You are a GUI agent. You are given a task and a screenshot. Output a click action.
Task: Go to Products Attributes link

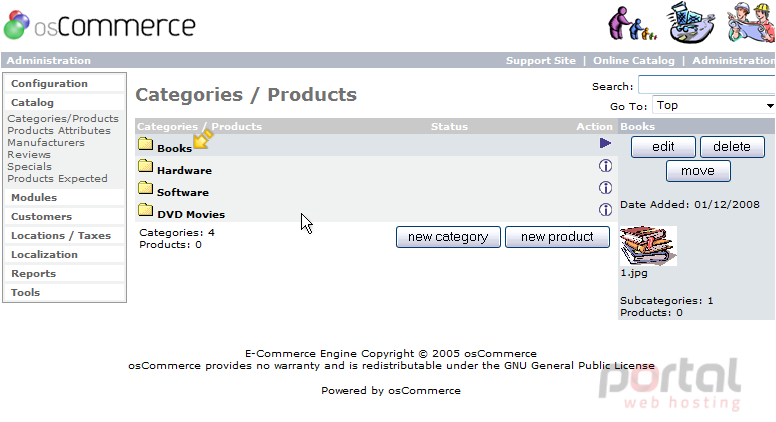point(59,131)
